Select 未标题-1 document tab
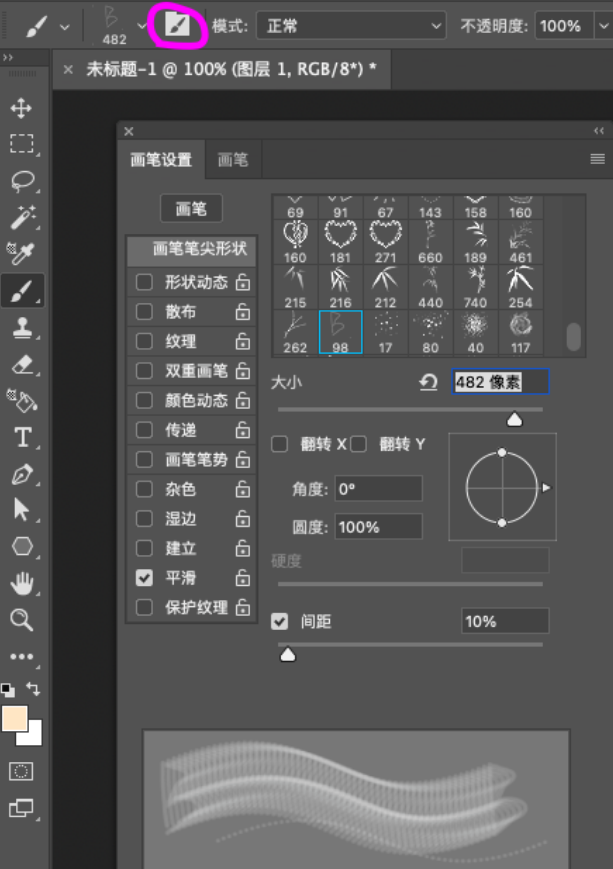The height and width of the screenshot is (869, 613). (231, 69)
